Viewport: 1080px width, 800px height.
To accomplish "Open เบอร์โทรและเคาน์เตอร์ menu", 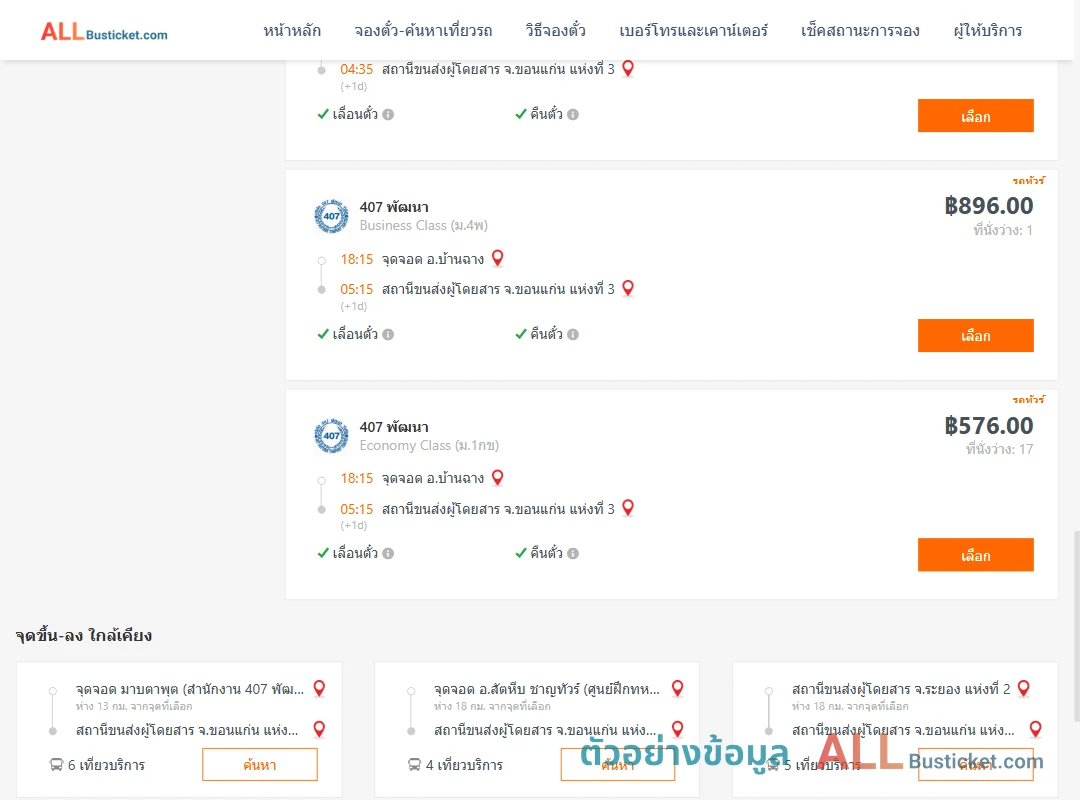I will [693, 31].
